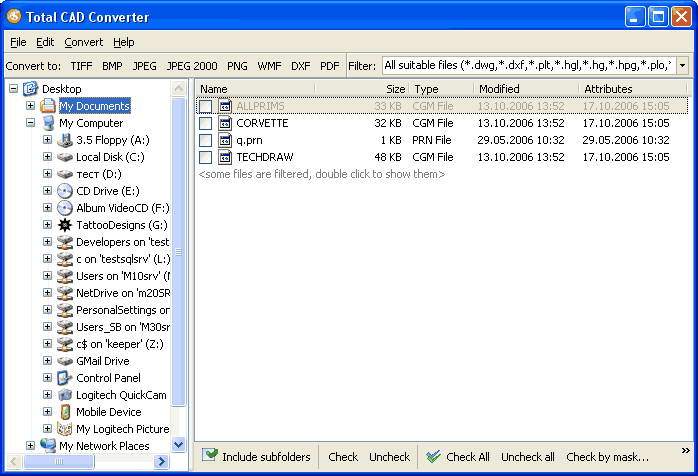Convert to WMF format
Image resolution: width=698 pixels, height=476 pixels.
[x=269, y=66]
